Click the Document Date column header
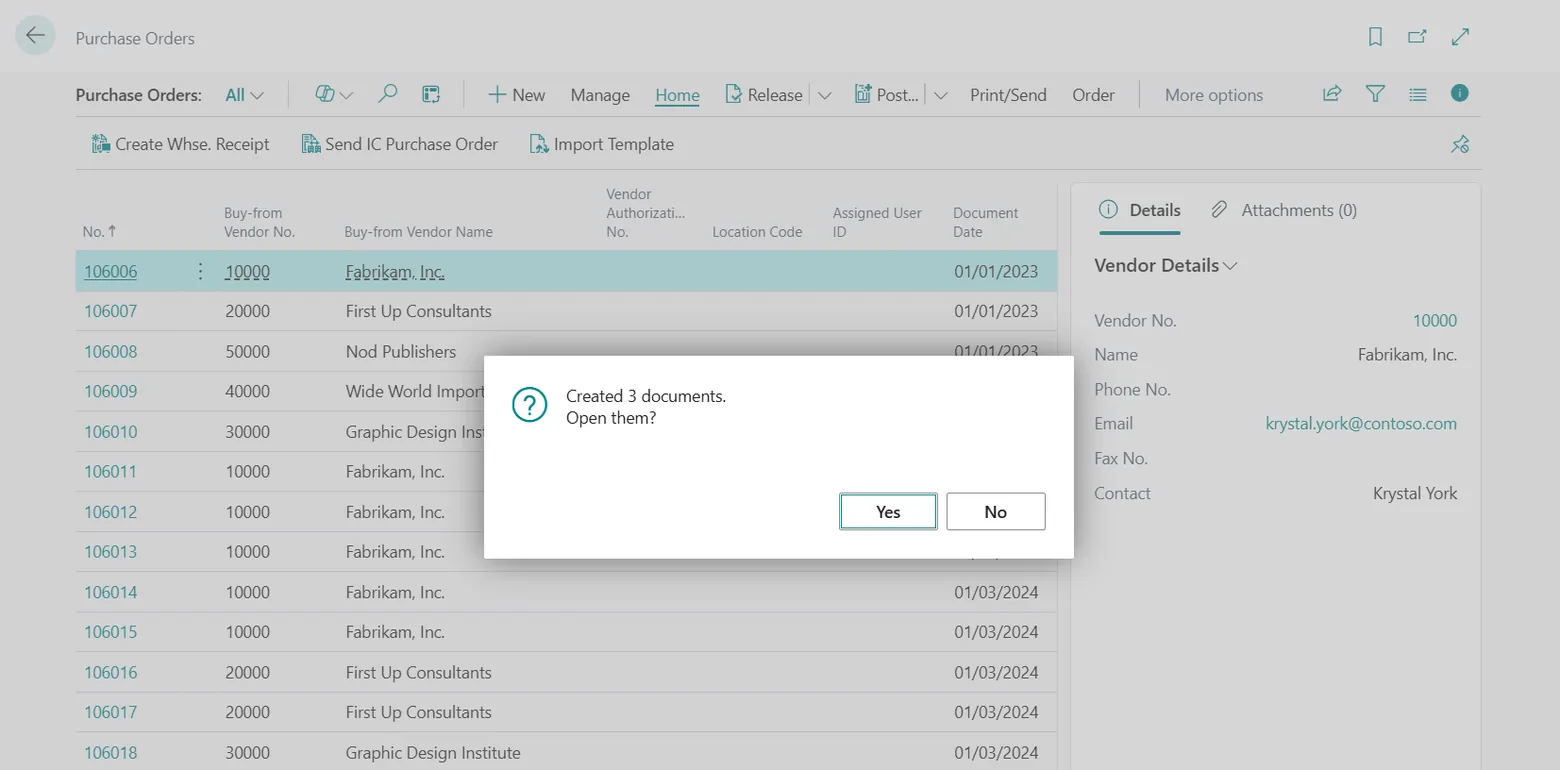Screen dimensions: 1560x770 pos(986,222)
